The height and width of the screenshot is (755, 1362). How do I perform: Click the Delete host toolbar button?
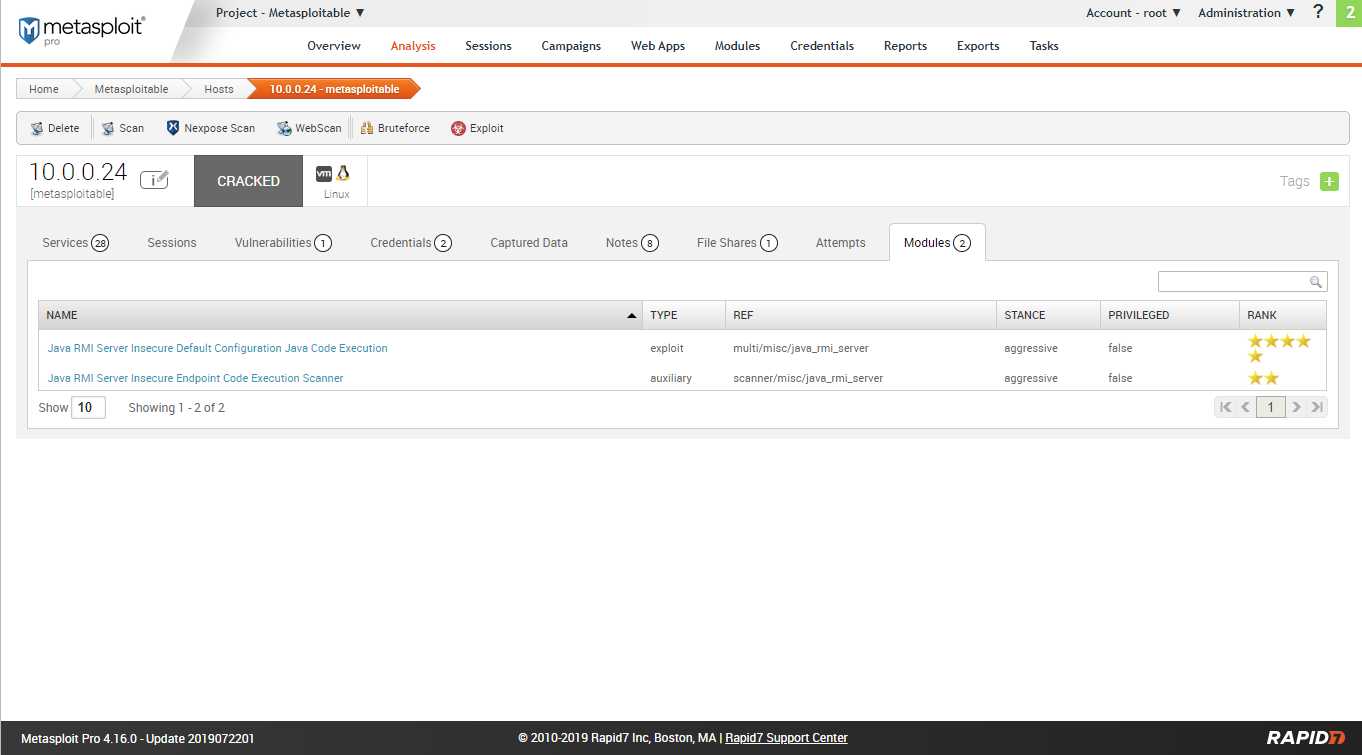point(55,128)
